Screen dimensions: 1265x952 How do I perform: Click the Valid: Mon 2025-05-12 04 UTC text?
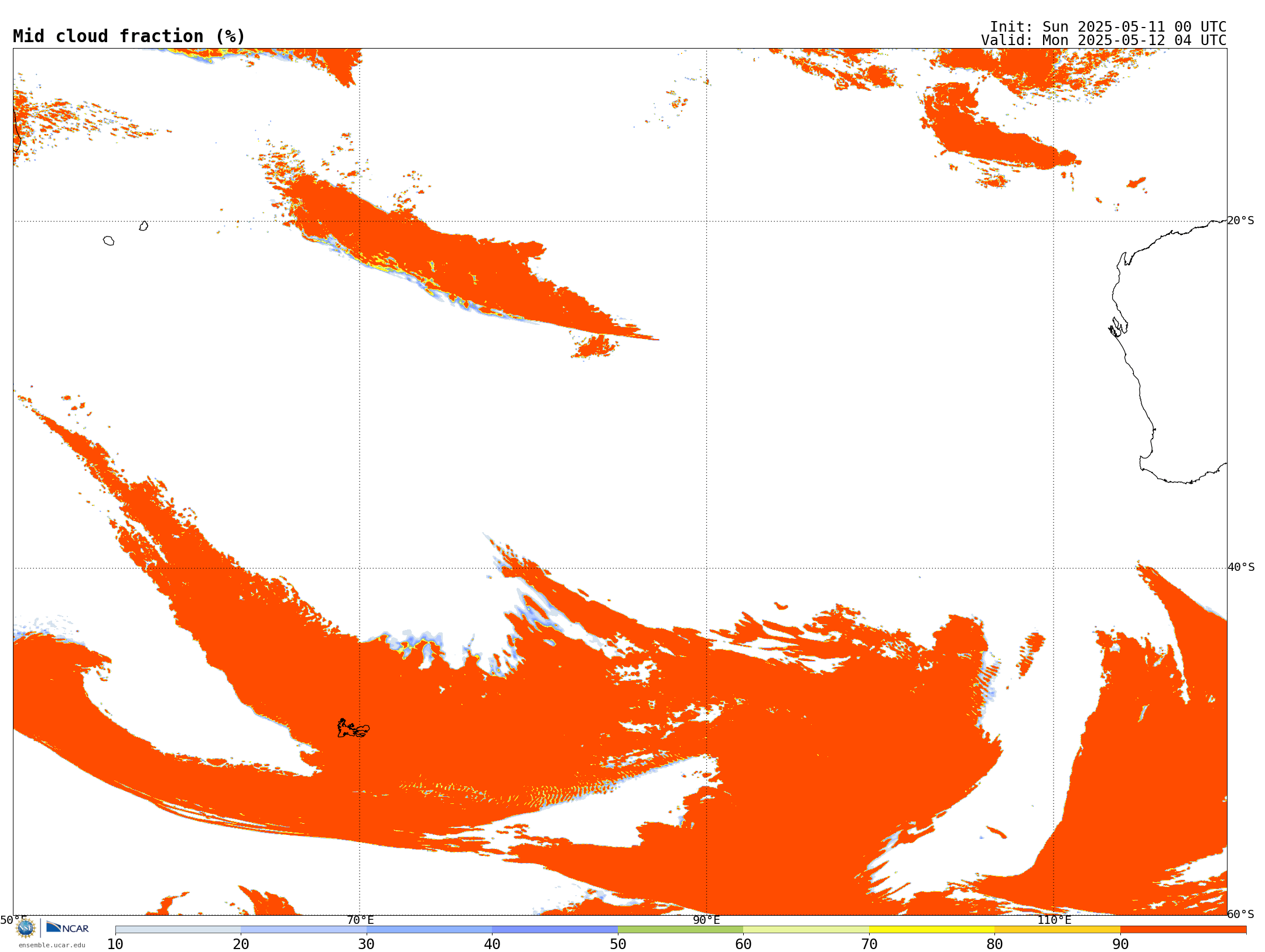[1103, 40]
